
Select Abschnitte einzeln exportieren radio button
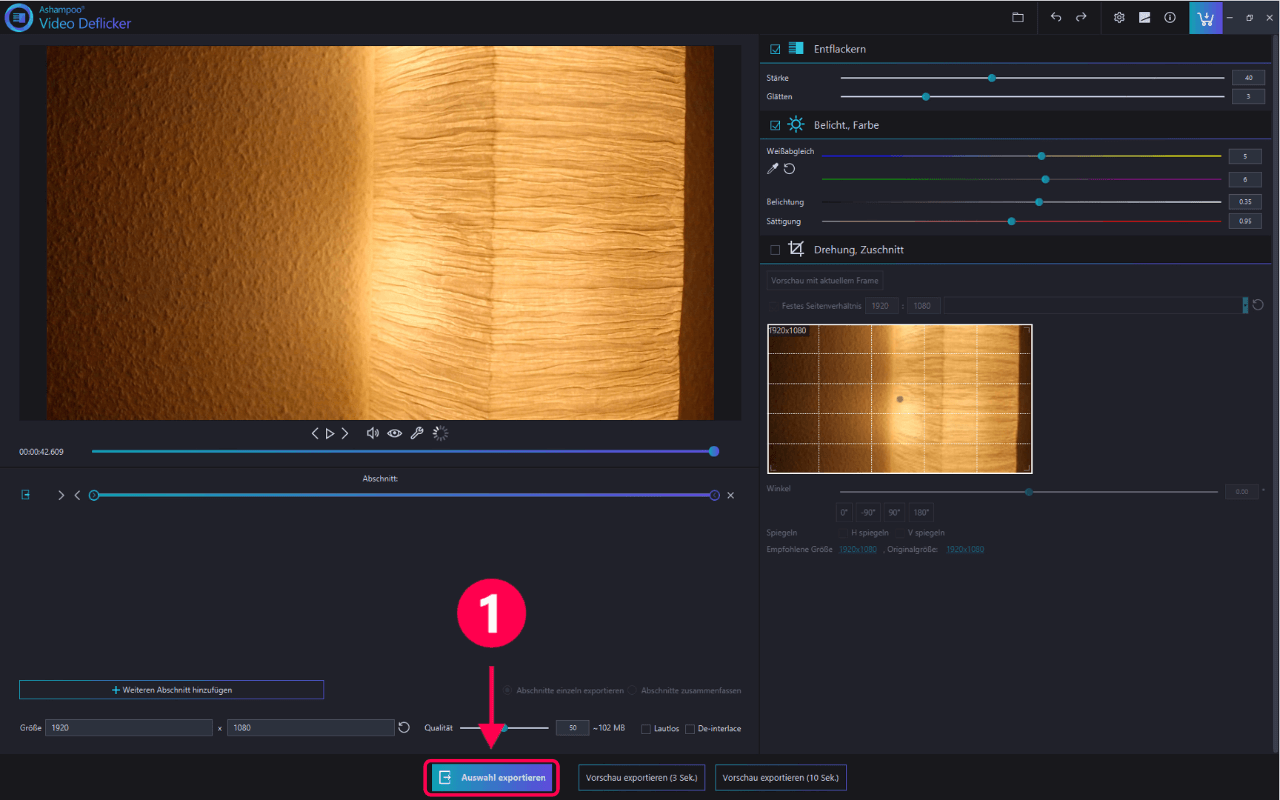(508, 690)
